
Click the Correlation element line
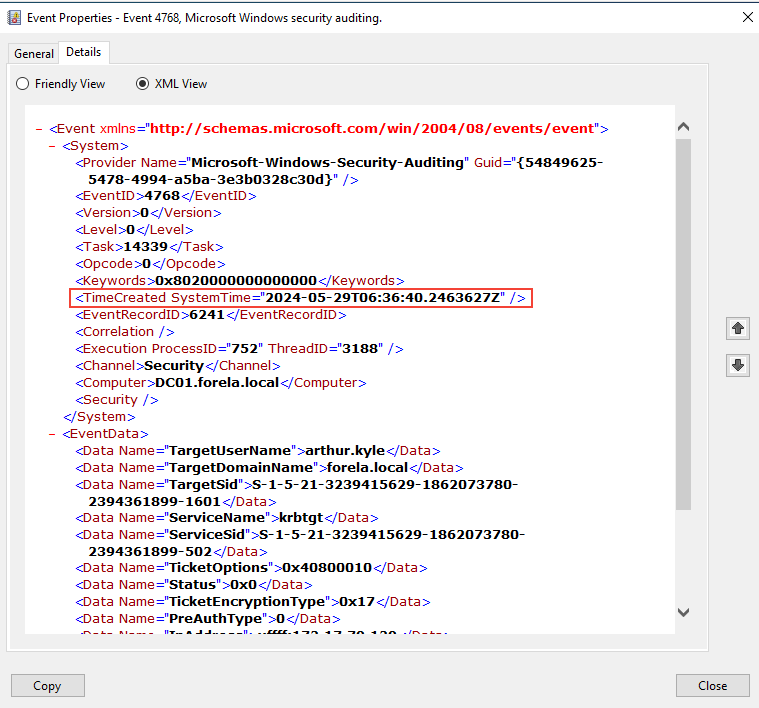pyautogui.click(x=125, y=332)
